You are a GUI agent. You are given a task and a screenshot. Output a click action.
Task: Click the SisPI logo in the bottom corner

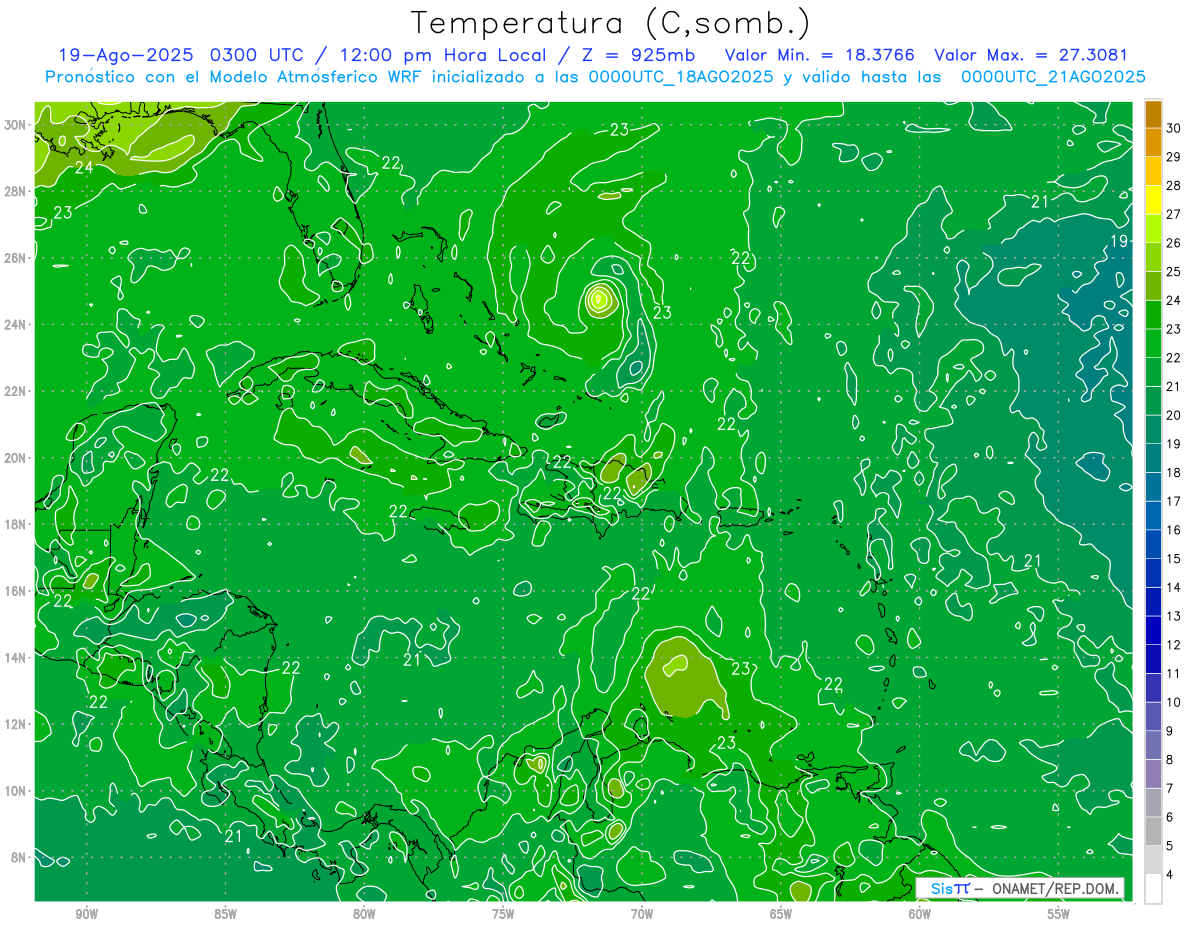coord(950,888)
